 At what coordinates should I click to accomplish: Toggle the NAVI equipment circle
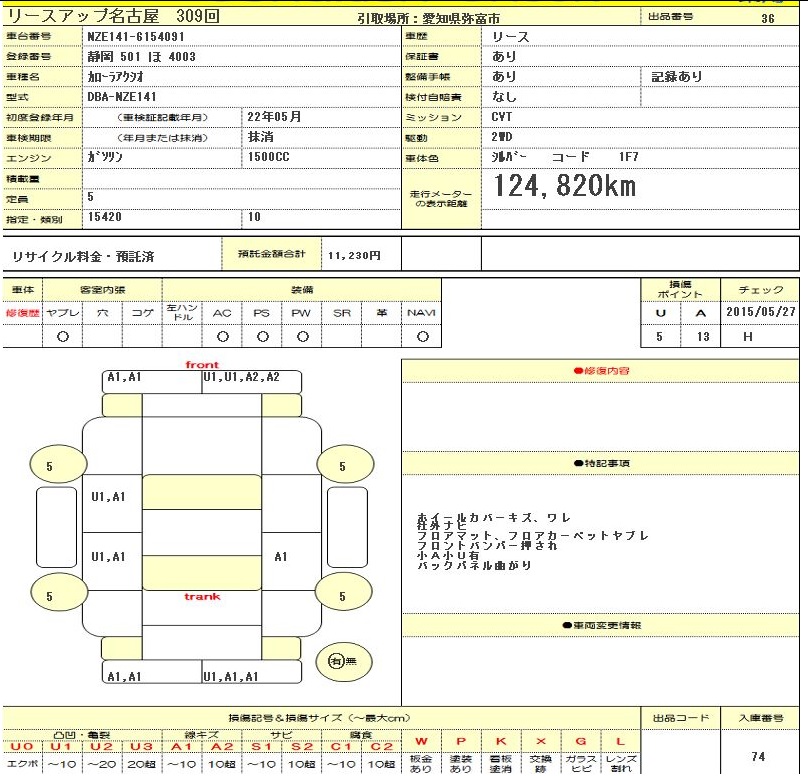click(421, 337)
